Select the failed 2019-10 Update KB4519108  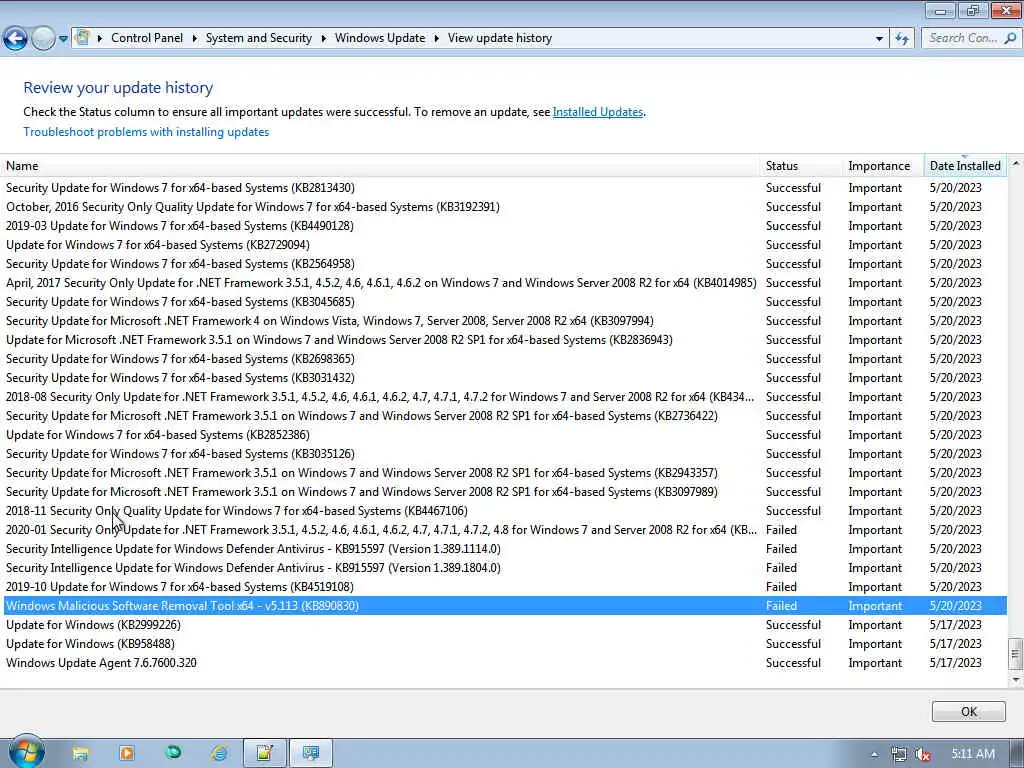(505, 586)
